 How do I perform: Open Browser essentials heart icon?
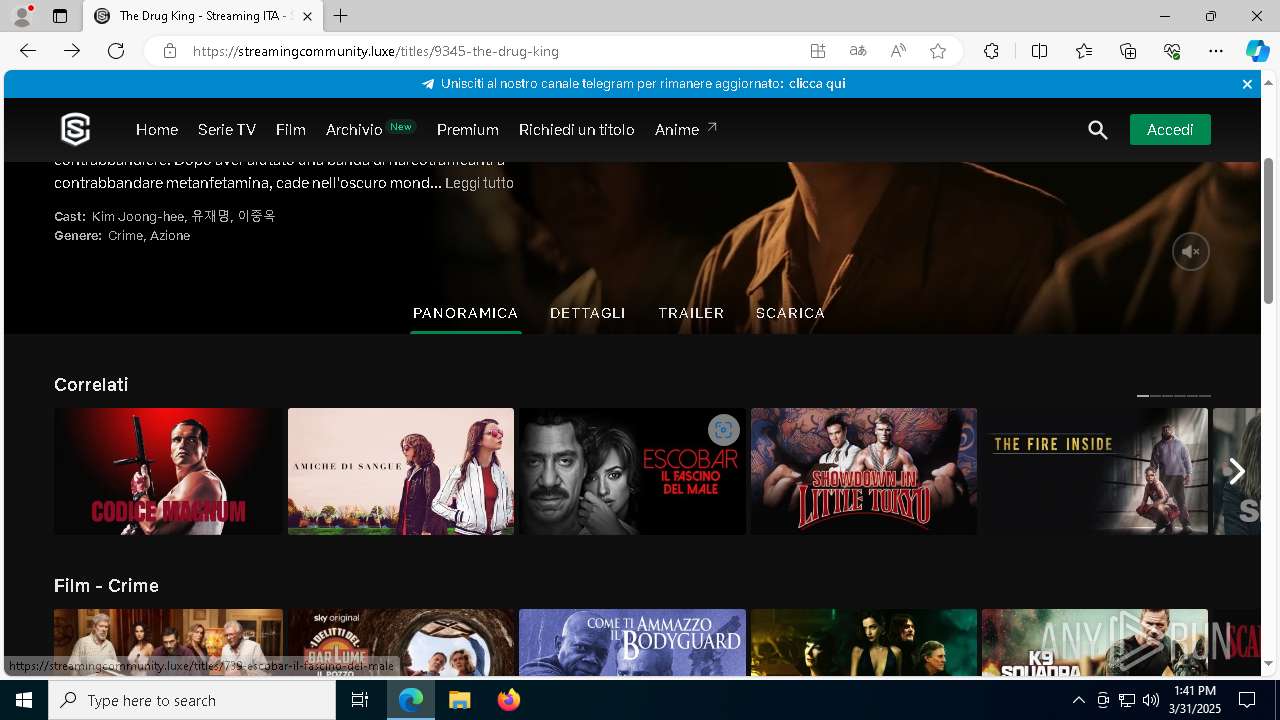click(1172, 51)
